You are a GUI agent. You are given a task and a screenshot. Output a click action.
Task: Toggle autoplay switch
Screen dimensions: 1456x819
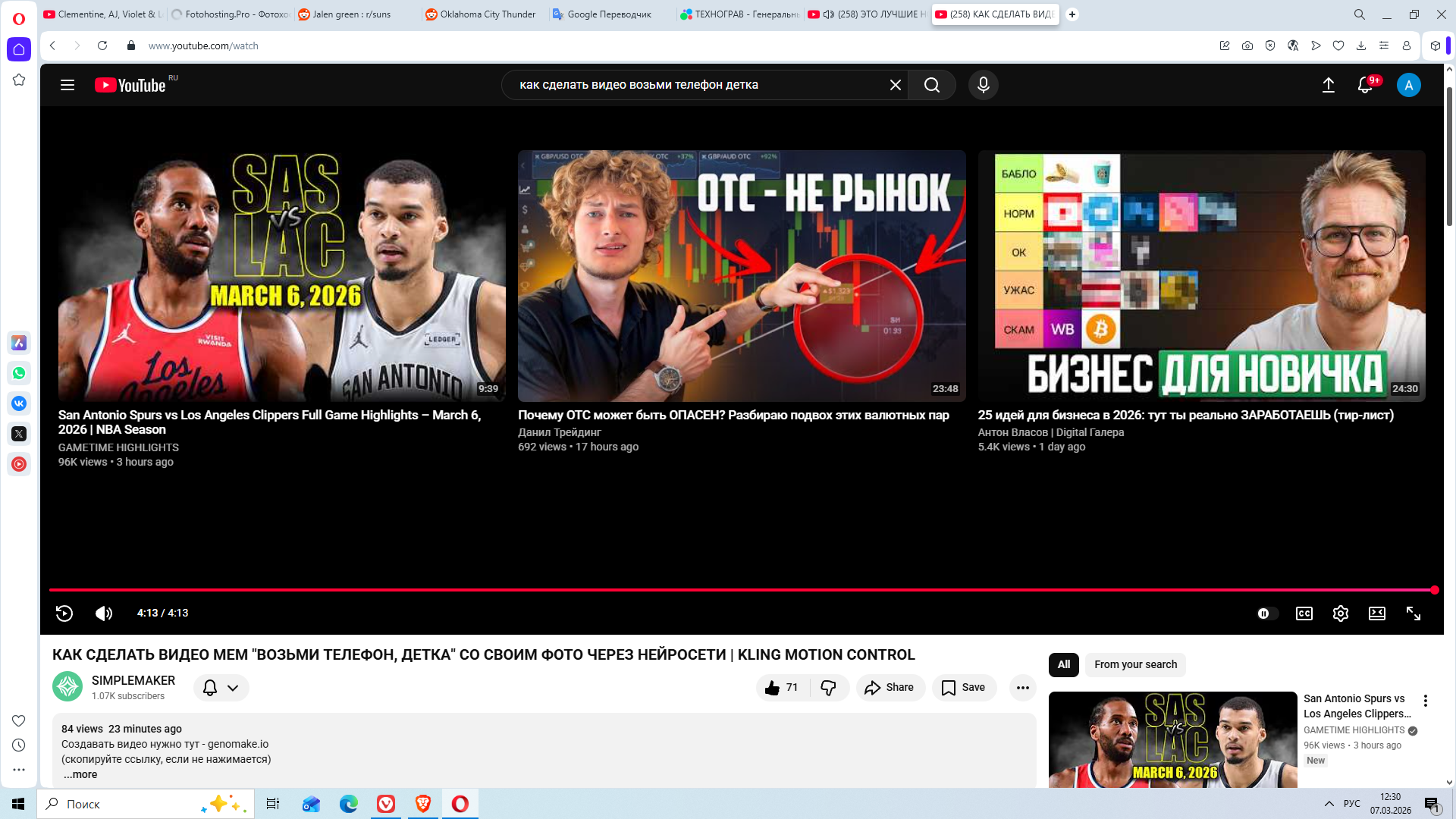coord(1266,613)
